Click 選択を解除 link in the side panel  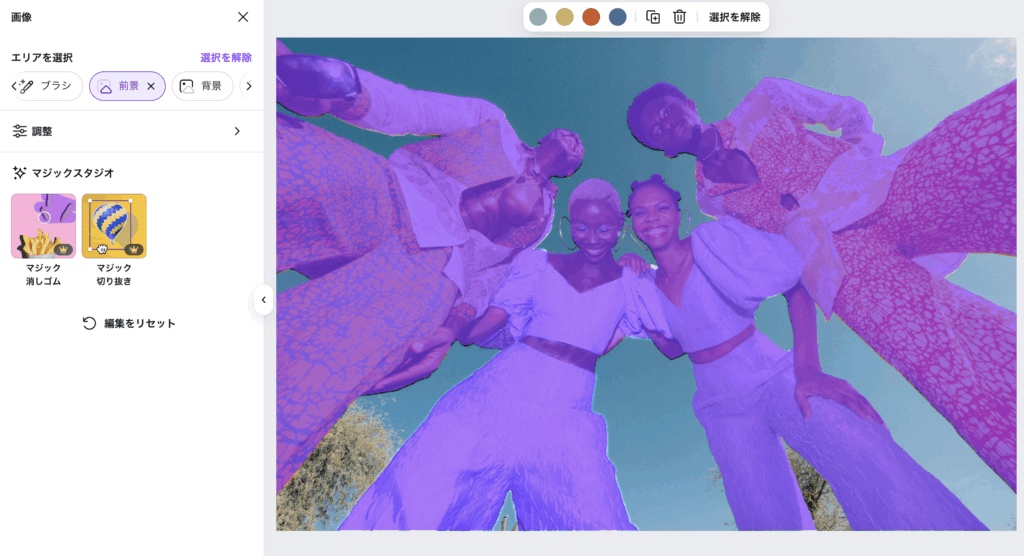226,58
